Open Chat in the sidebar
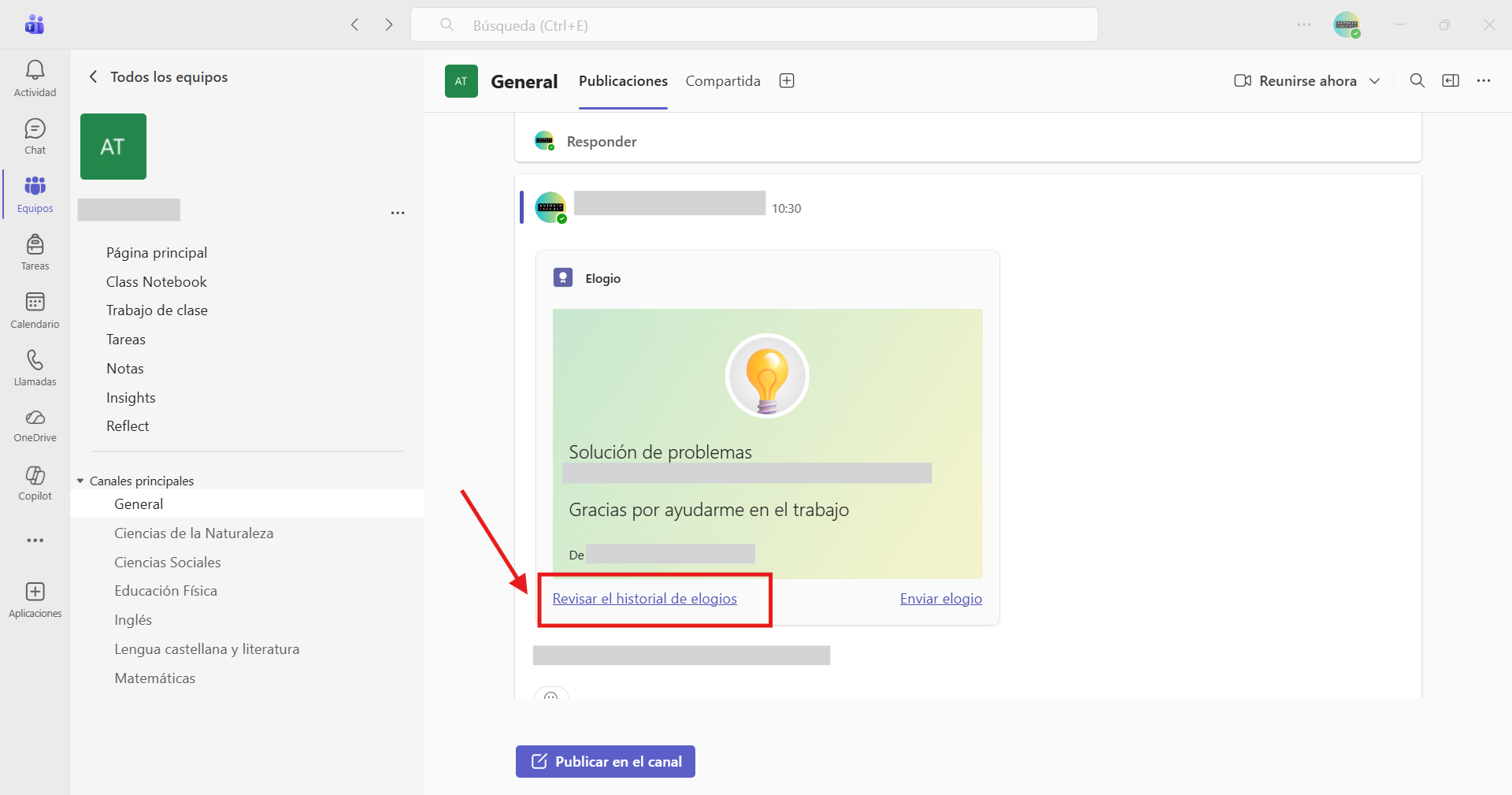The width and height of the screenshot is (1512, 795). pyautogui.click(x=35, y=136)
